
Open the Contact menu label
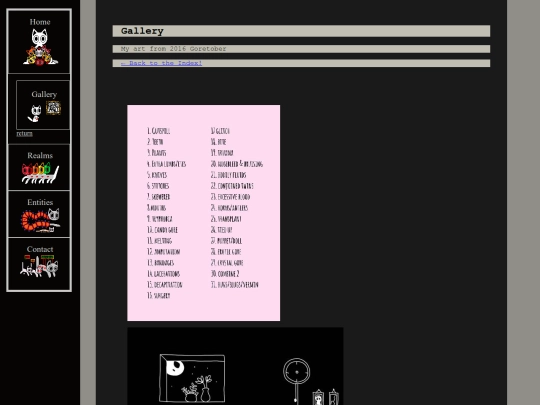(x=40, y=249)
